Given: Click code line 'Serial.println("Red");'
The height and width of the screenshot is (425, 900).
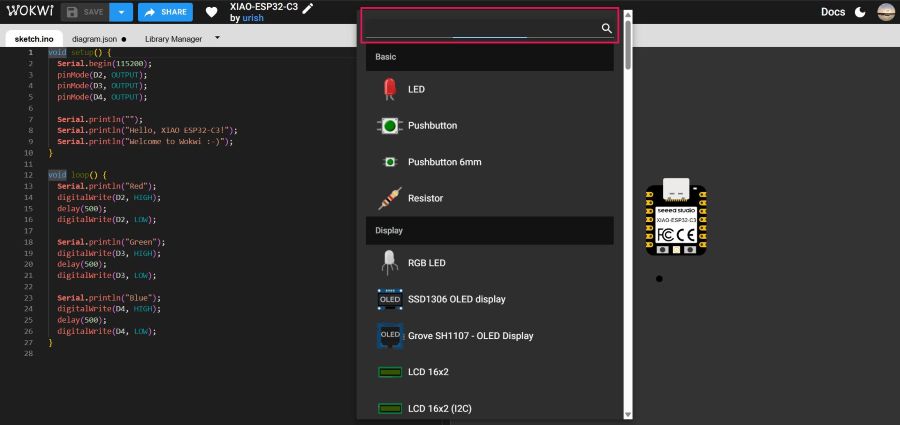Looking at the screenshot, I should [x=106, y=186].
